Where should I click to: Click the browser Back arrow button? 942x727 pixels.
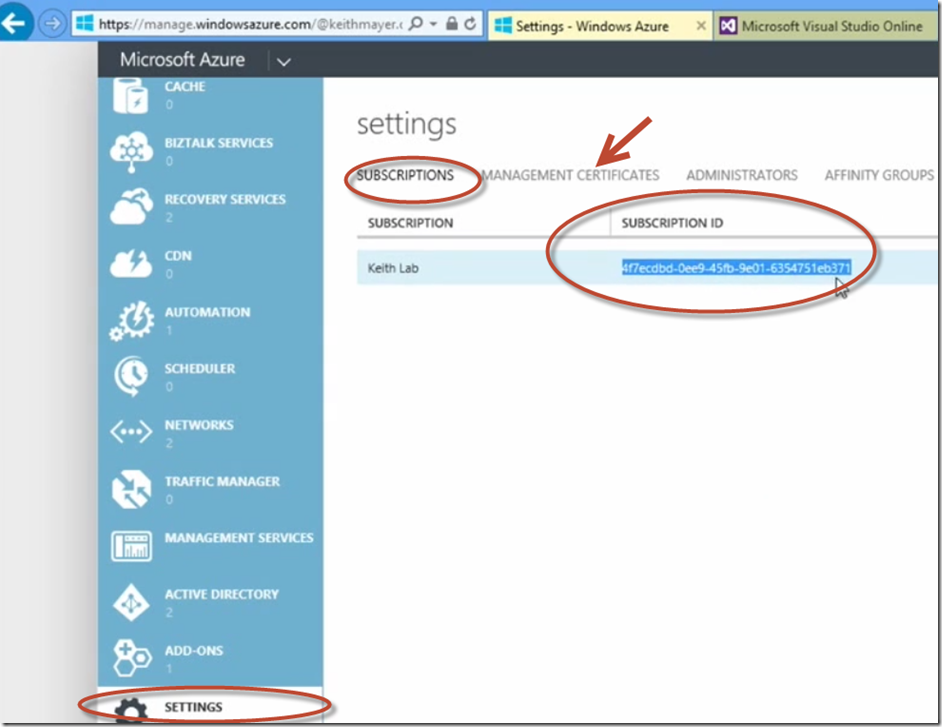tap(14, 23)
